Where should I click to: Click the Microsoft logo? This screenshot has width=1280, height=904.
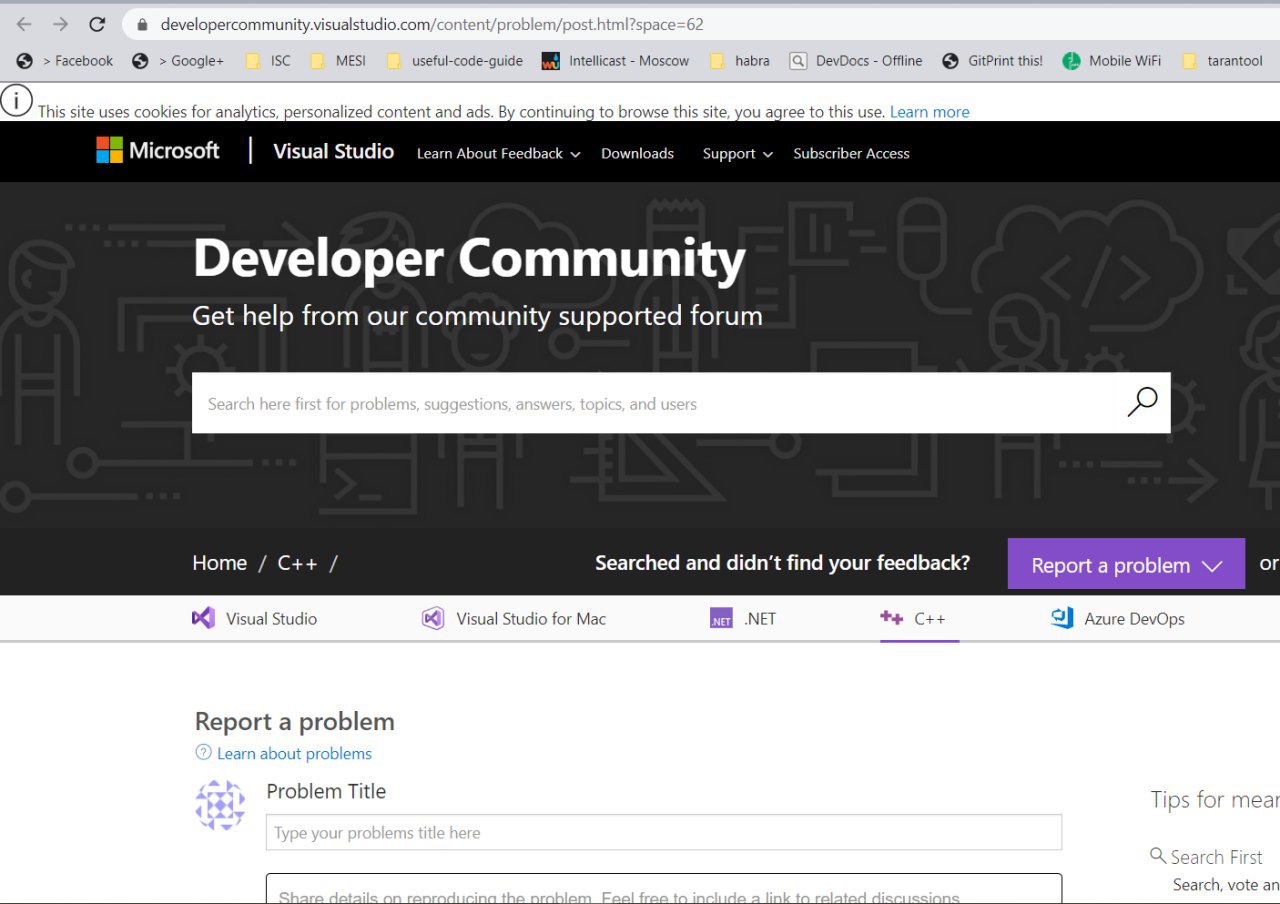[x=158, y=151]
